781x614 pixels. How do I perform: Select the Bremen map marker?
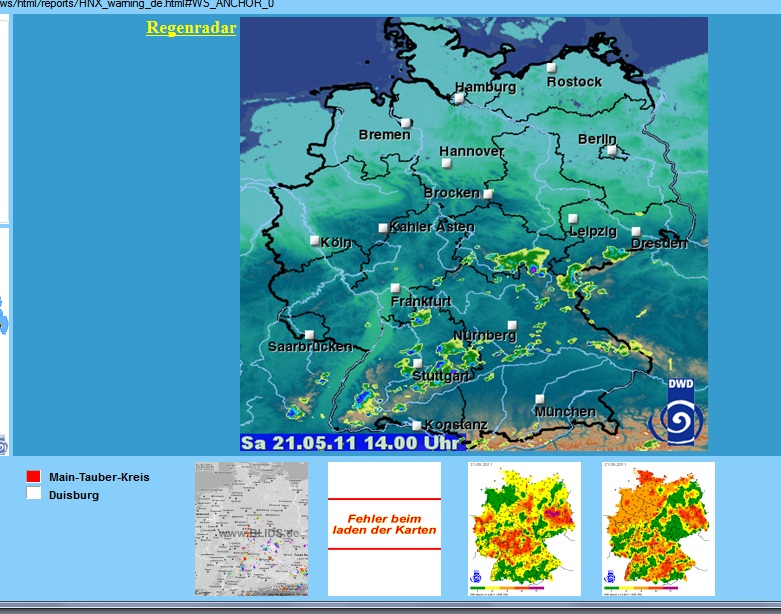406,123
